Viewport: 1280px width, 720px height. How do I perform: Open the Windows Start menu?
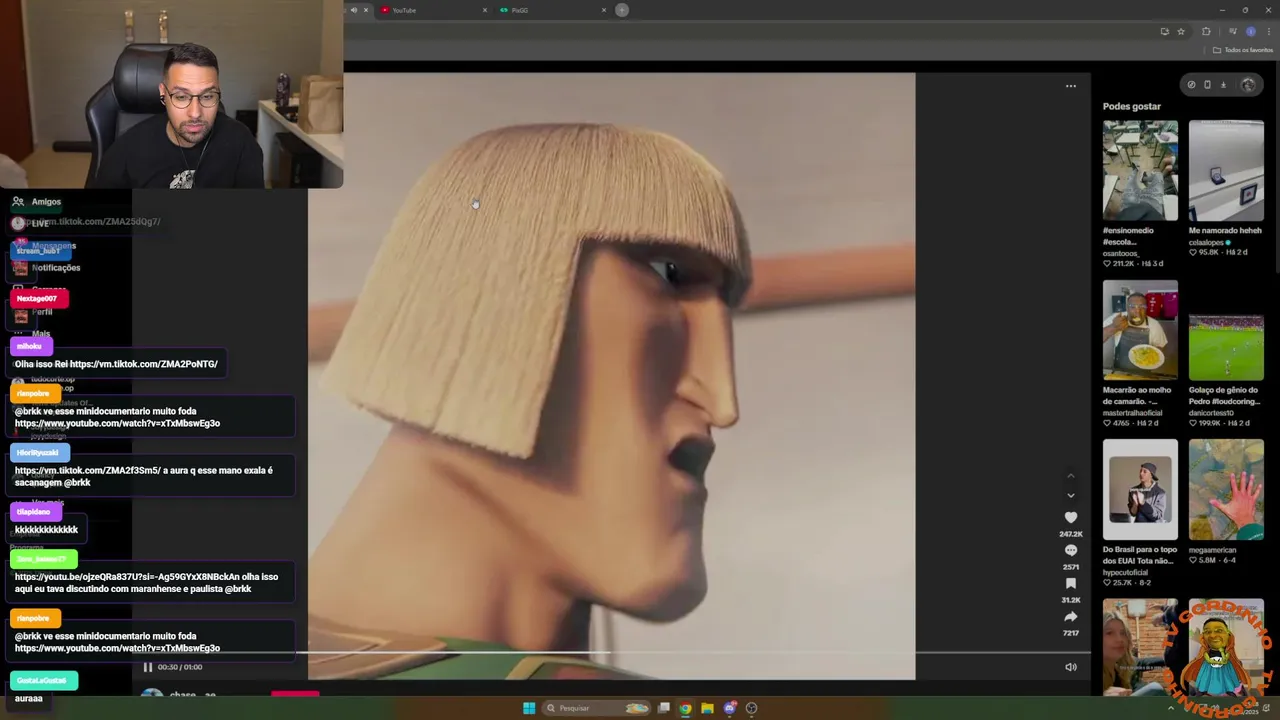pos(529,708)
